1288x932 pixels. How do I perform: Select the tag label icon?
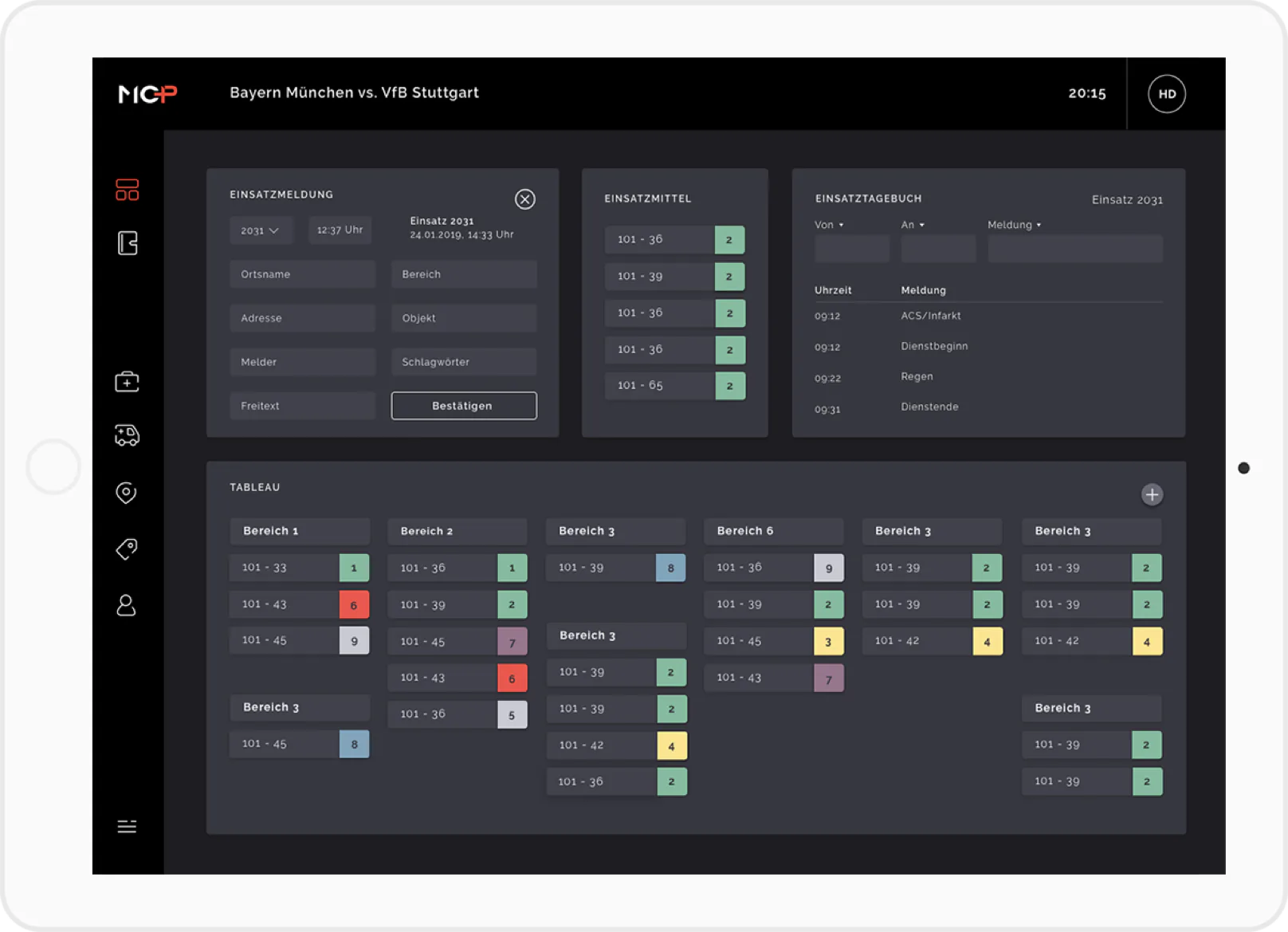[127, 549]
